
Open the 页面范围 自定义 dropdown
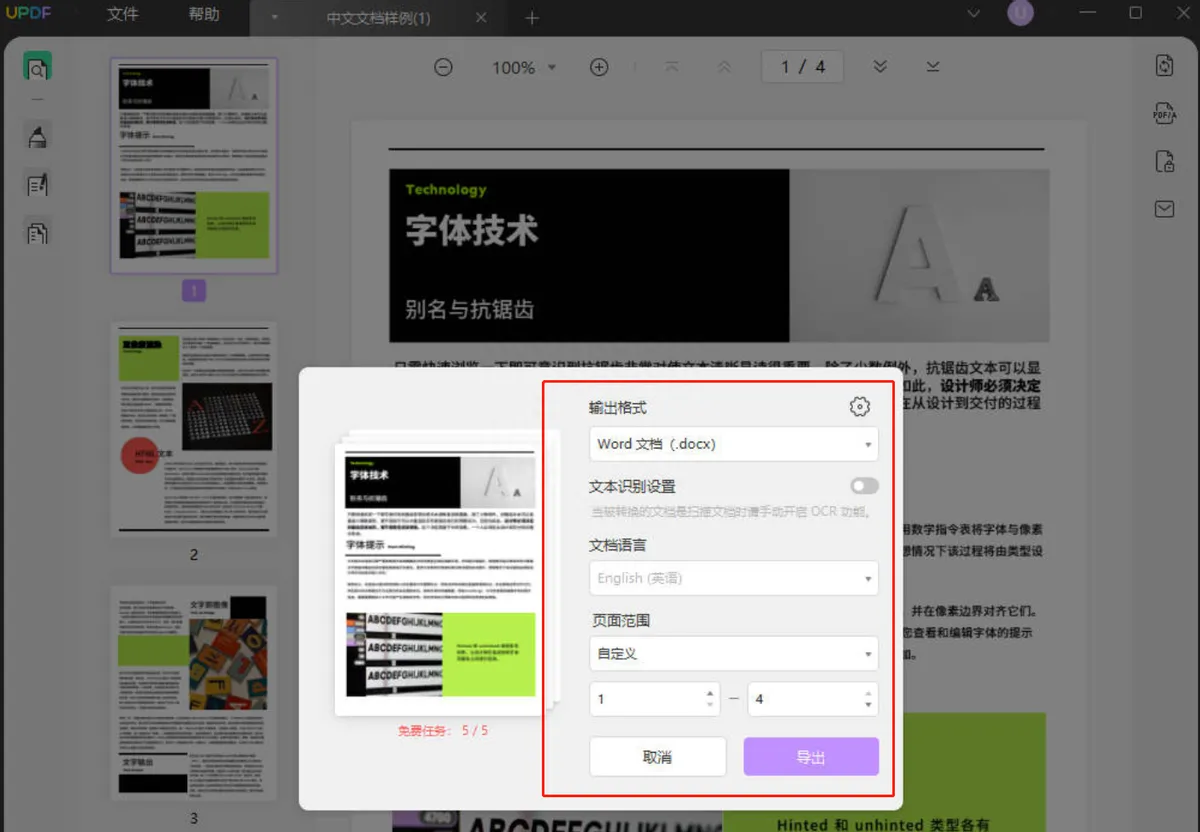(x=733, y=654)
